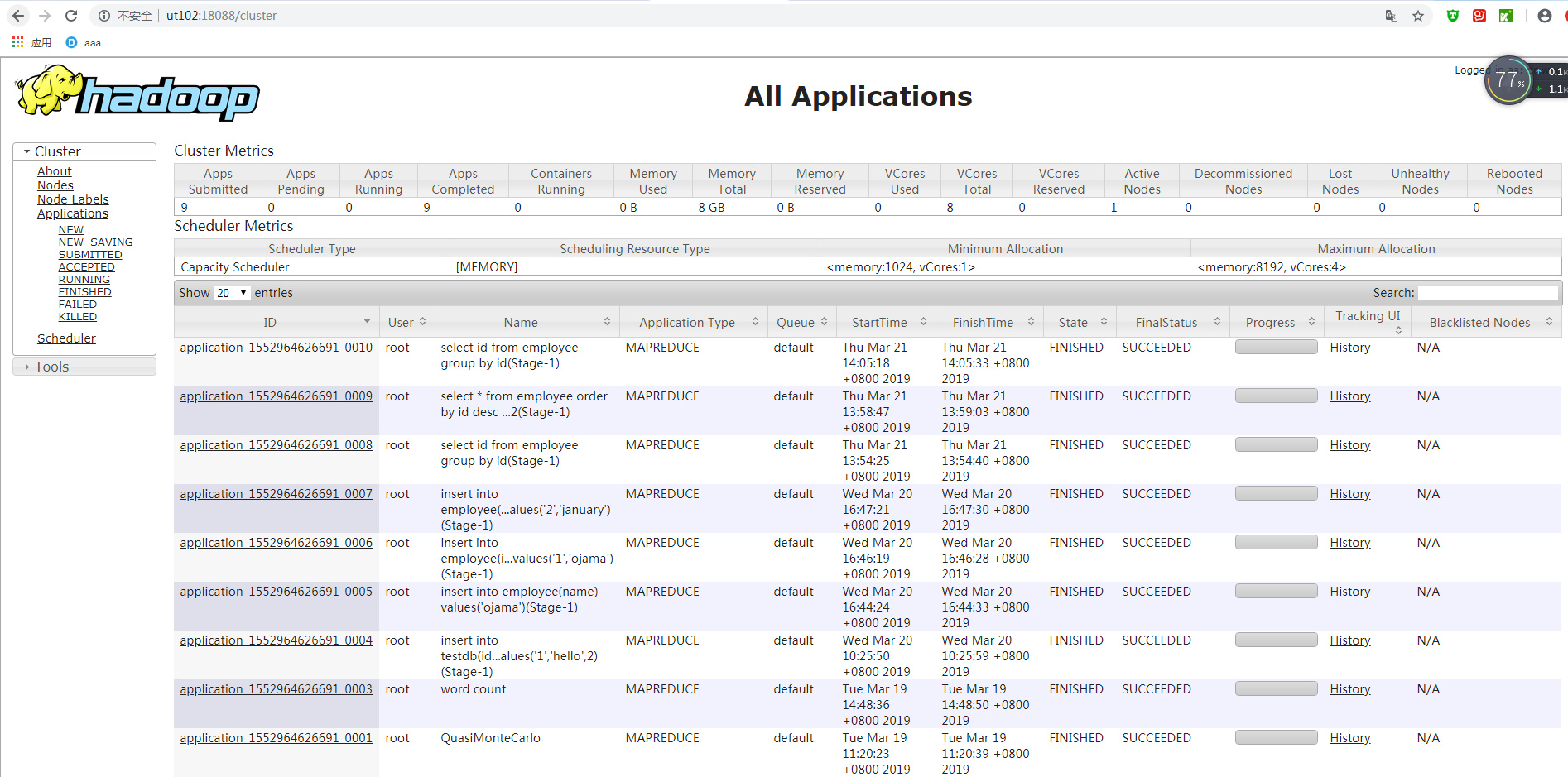Click the Decommissioned Nodes count link
This screenshot has height=777, width=1568.
click(x=1188, y=208)
